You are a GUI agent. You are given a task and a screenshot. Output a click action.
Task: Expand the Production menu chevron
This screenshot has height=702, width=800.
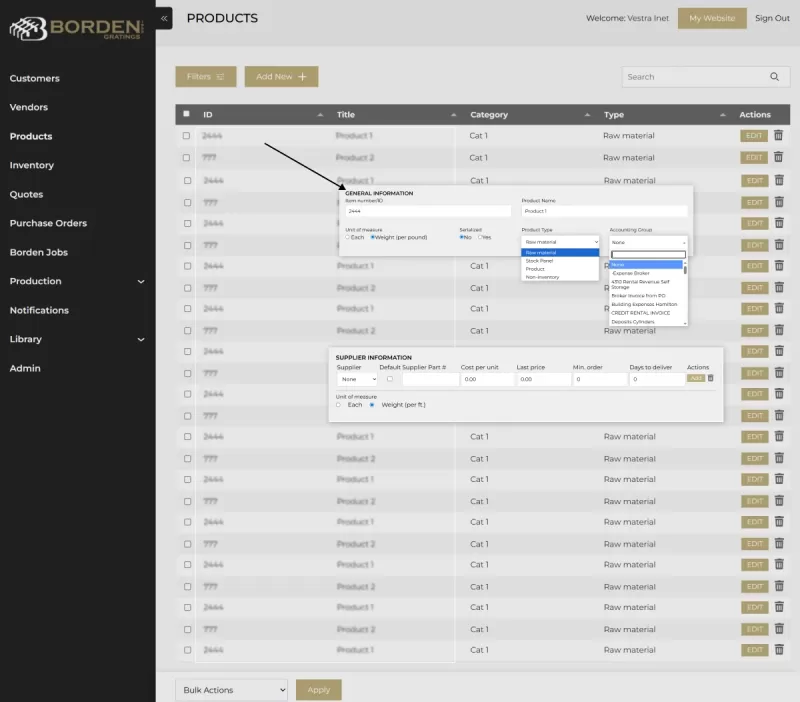click(x=141, y=282)
